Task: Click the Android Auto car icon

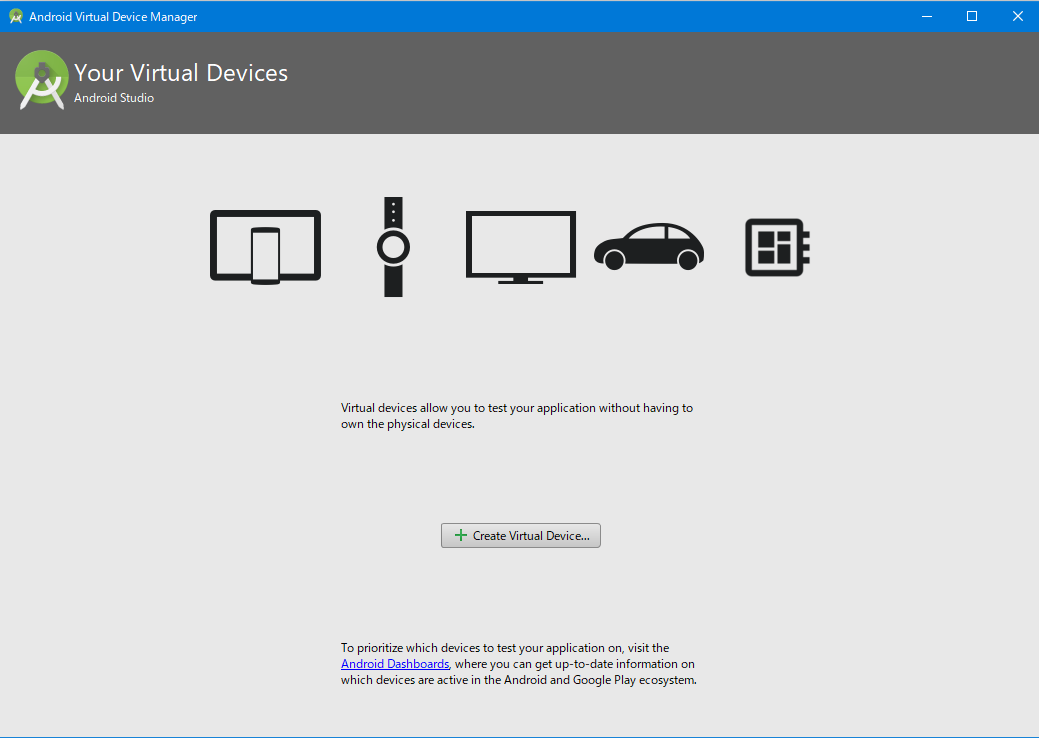Action: (649, 246)
